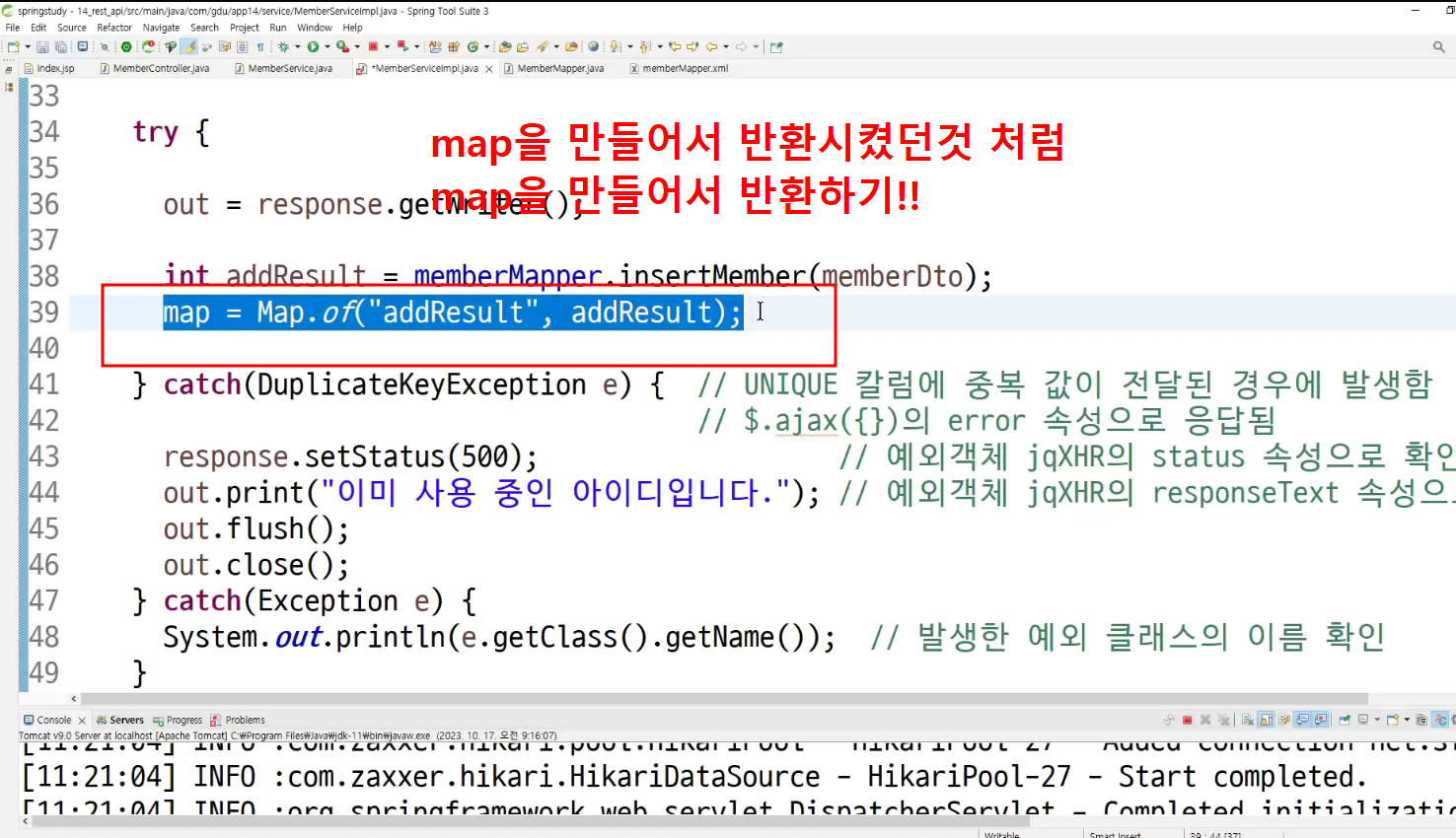Viewport: 1456px width, 838px height.
Task: Toggle Show Whitespace Characters pilcrow icon
Action: (260, 46)
